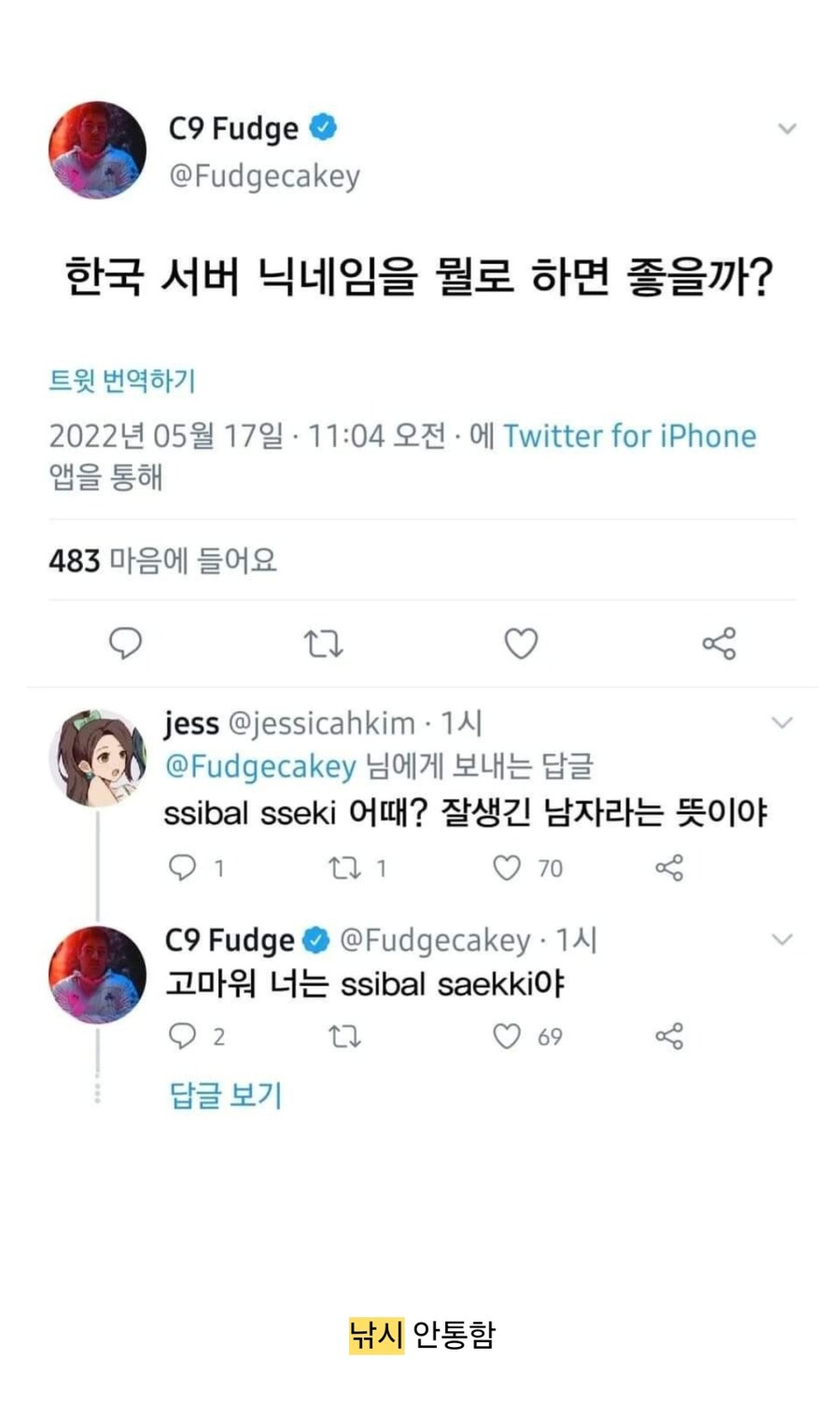This screenshot has height=1401, width=840.
Task: Share jess's reply
Action: click(x=669, y=868)
